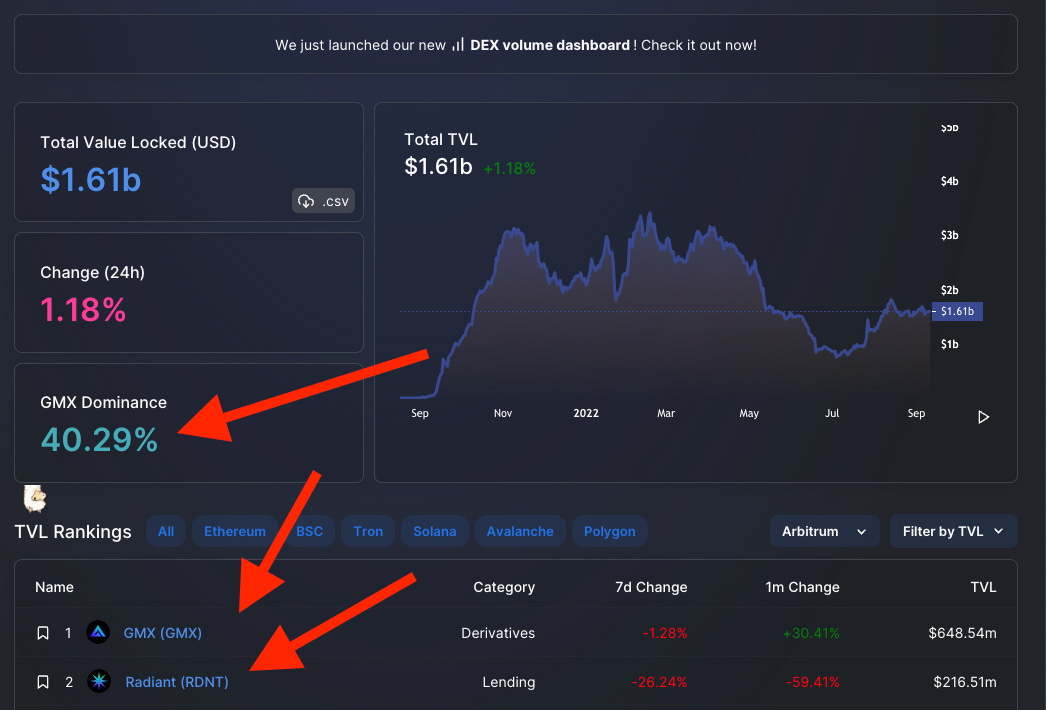Click the llama mascot icon above TVL Rankings
The width and height of the screenshot is (1046, 710).
pos(35,498)
